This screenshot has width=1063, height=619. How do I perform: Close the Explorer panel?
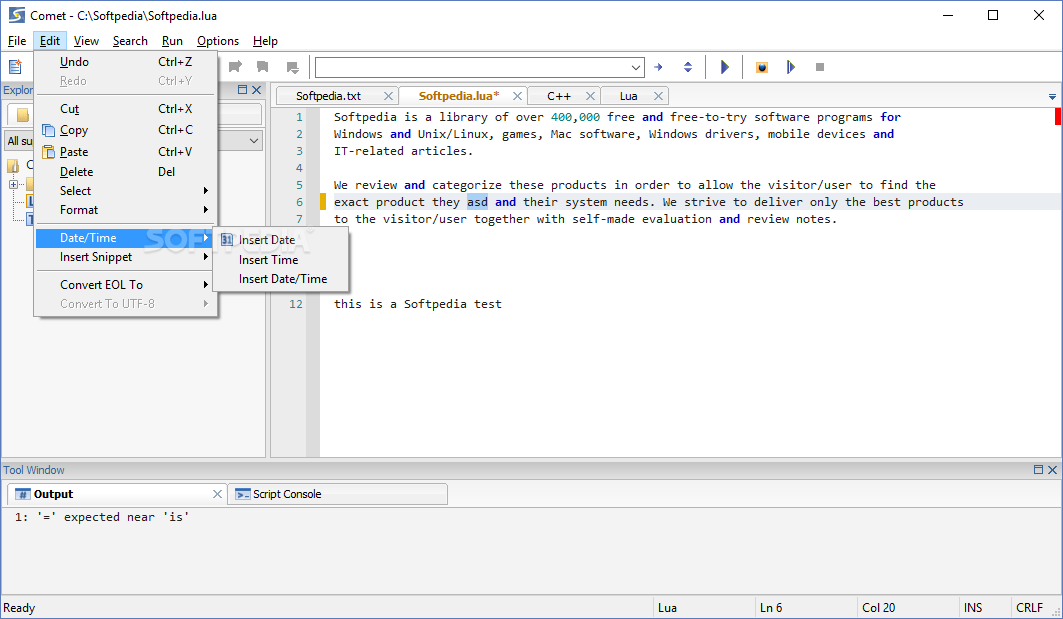(x=256, y=89)
